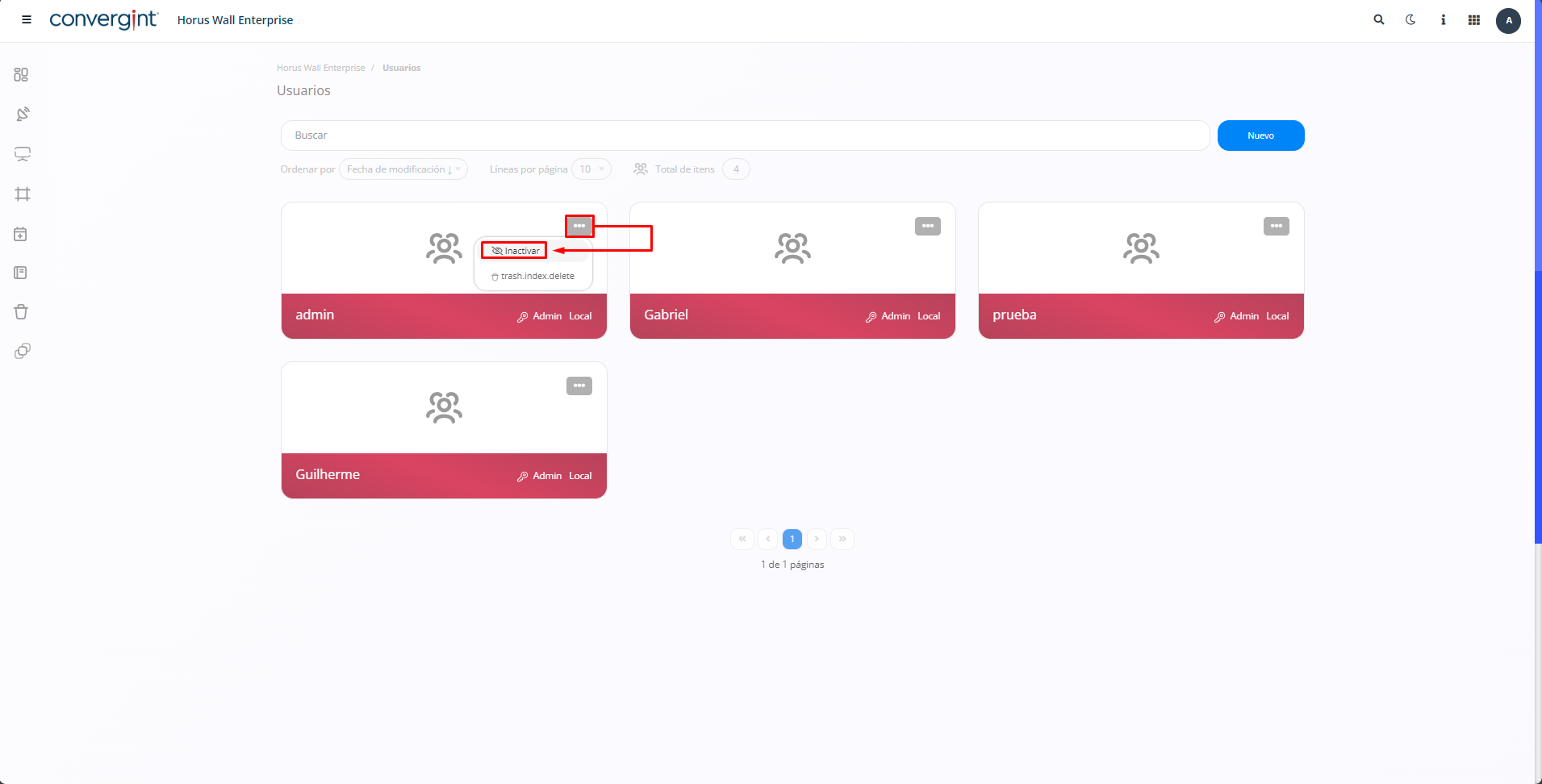
Task: Open the apps grid icon
Action: click(x=1474, y=20)
